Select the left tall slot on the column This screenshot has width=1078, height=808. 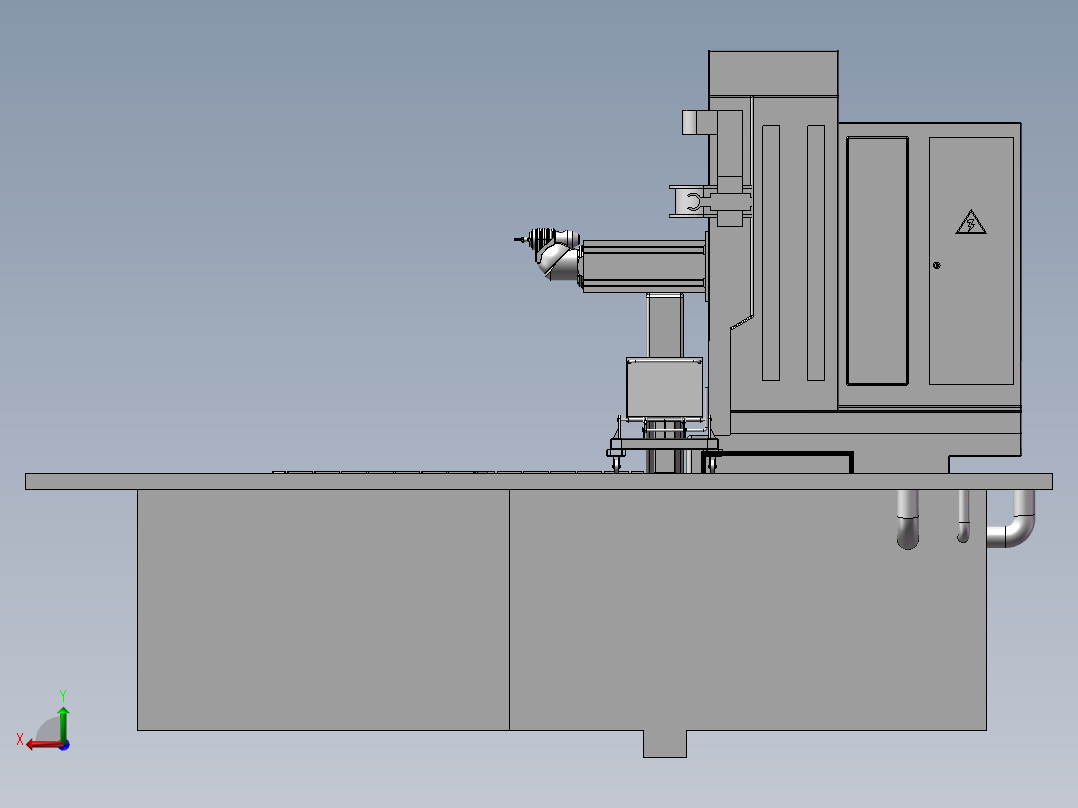(771, 252)
